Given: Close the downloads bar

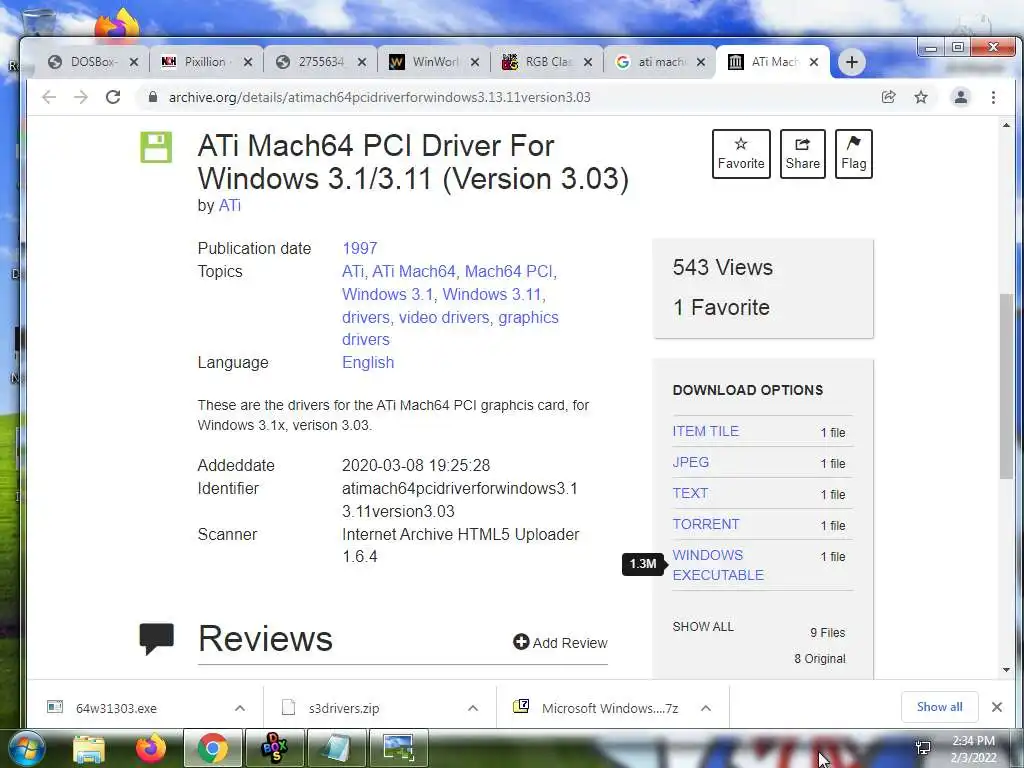Looking at the screenshot, I should (x=997, y=707).
